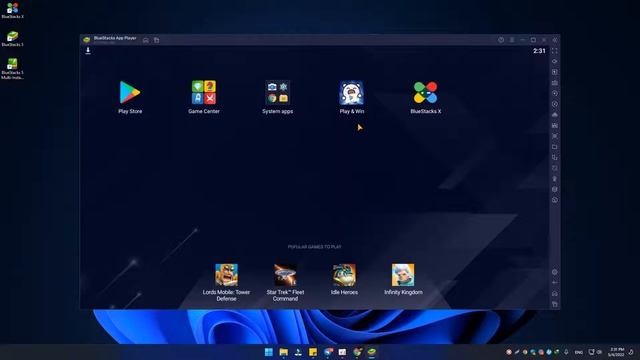Open Infinity Kingdom game
The height and width of the screenshot is (360, 640).
point(403,275)
